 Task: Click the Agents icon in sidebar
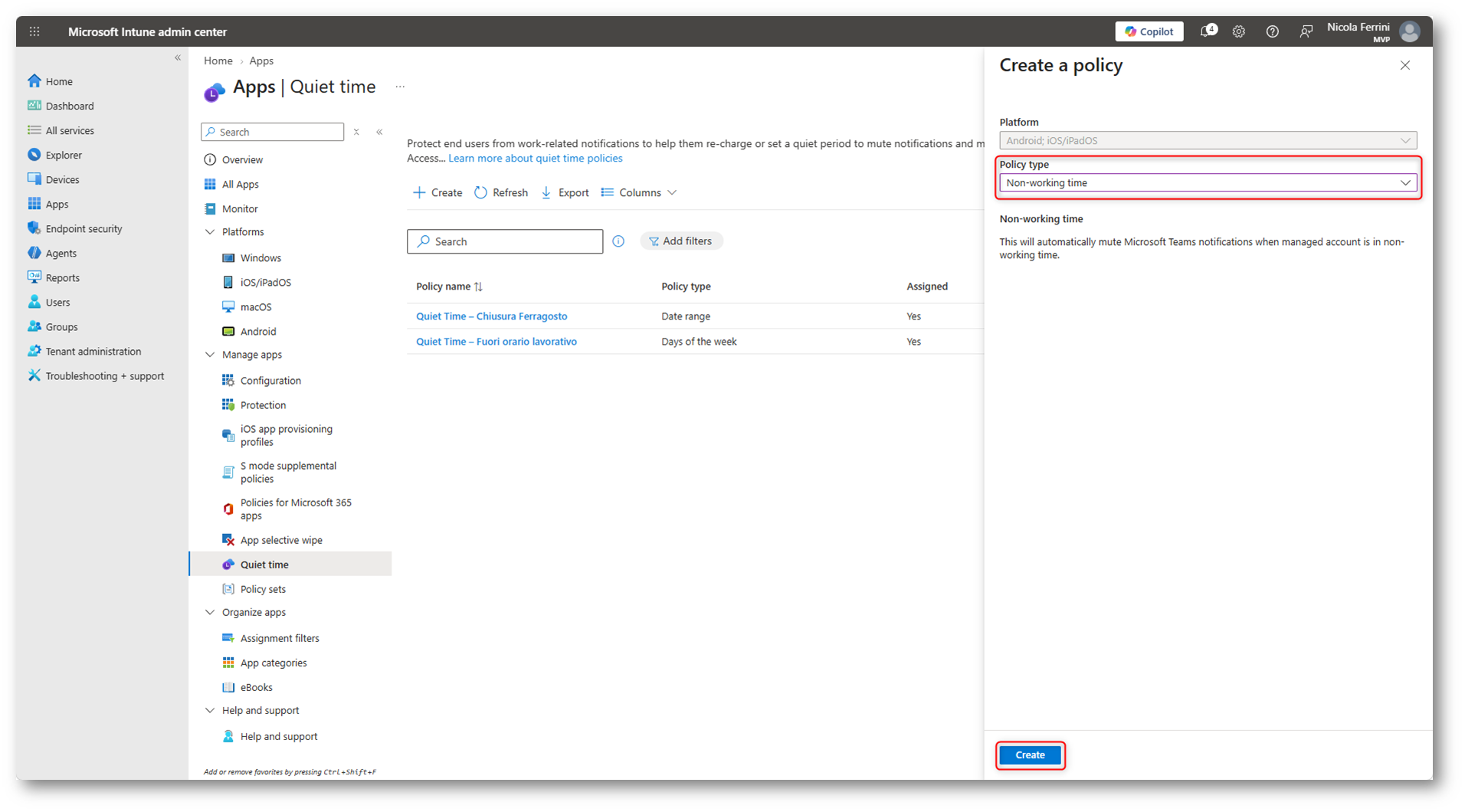(x=34, y=253)
